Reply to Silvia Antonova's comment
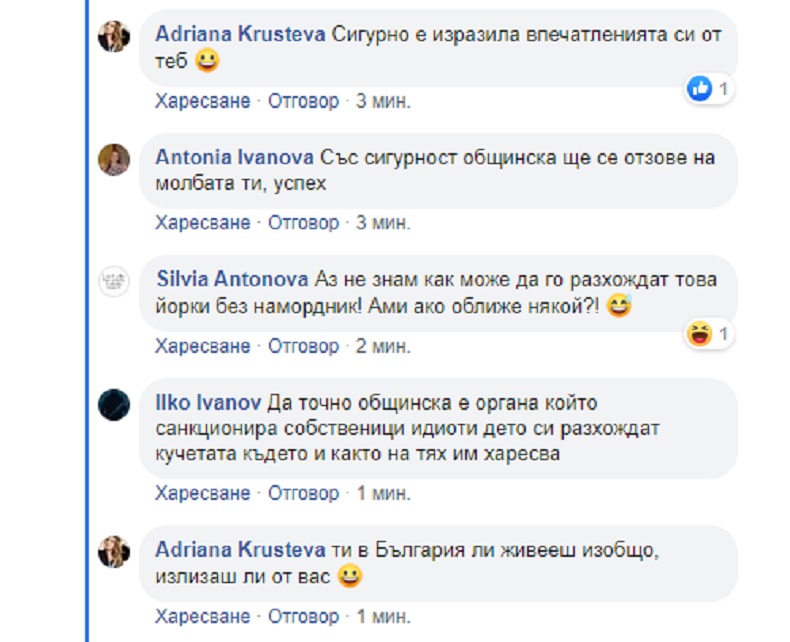 coord(304,346)
